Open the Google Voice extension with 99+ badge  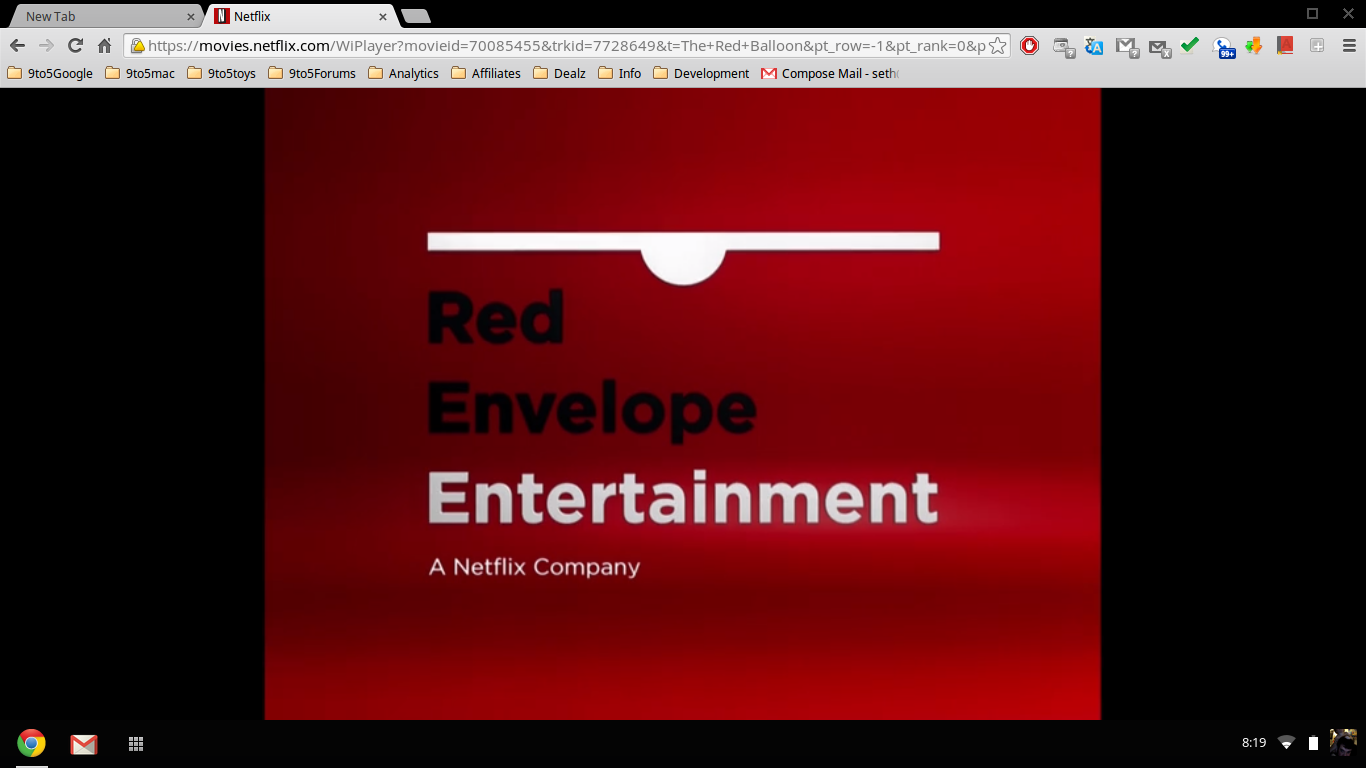click(x=1223, y=47)
